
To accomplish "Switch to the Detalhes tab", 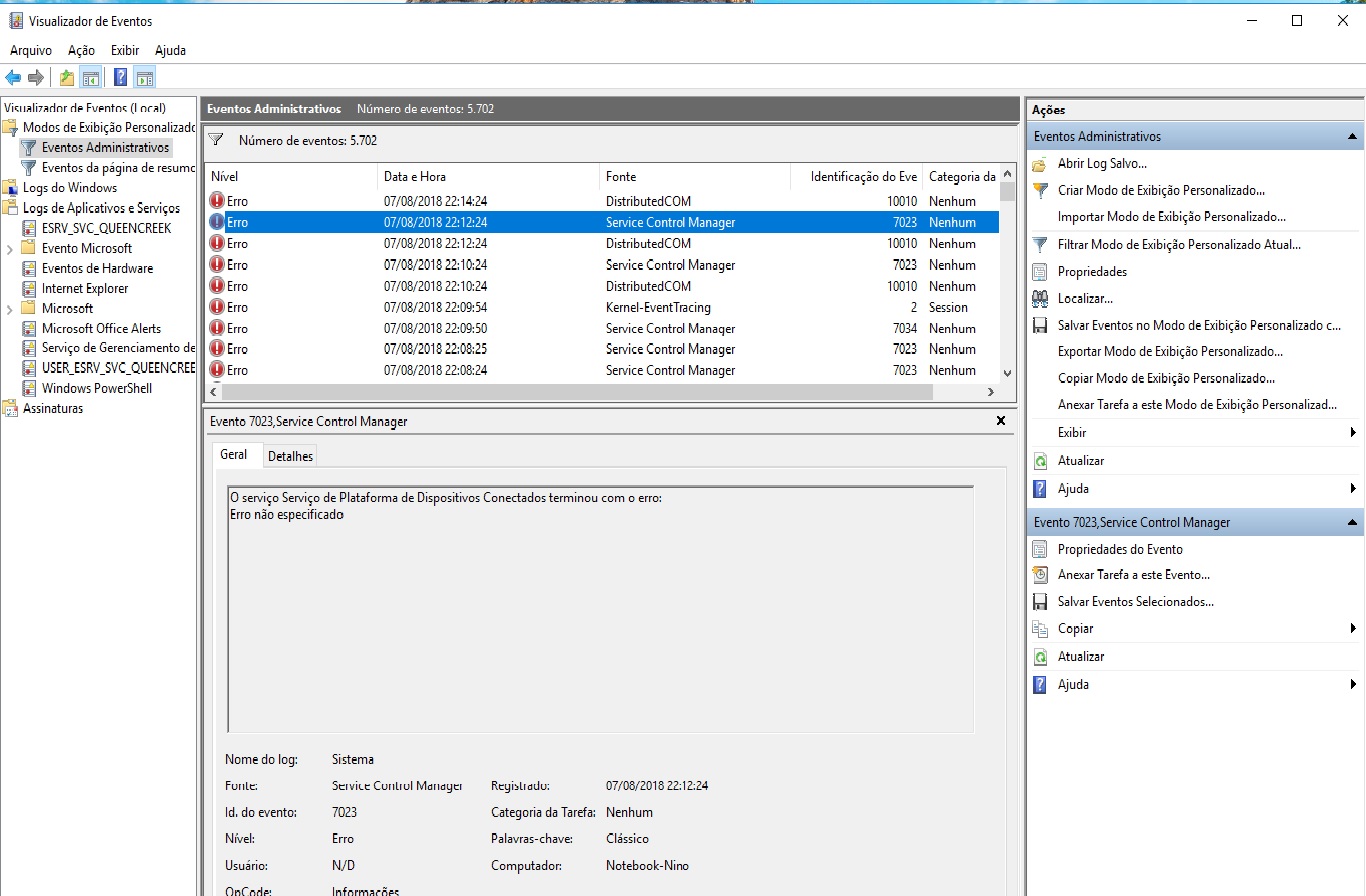I will coord(290,456).
